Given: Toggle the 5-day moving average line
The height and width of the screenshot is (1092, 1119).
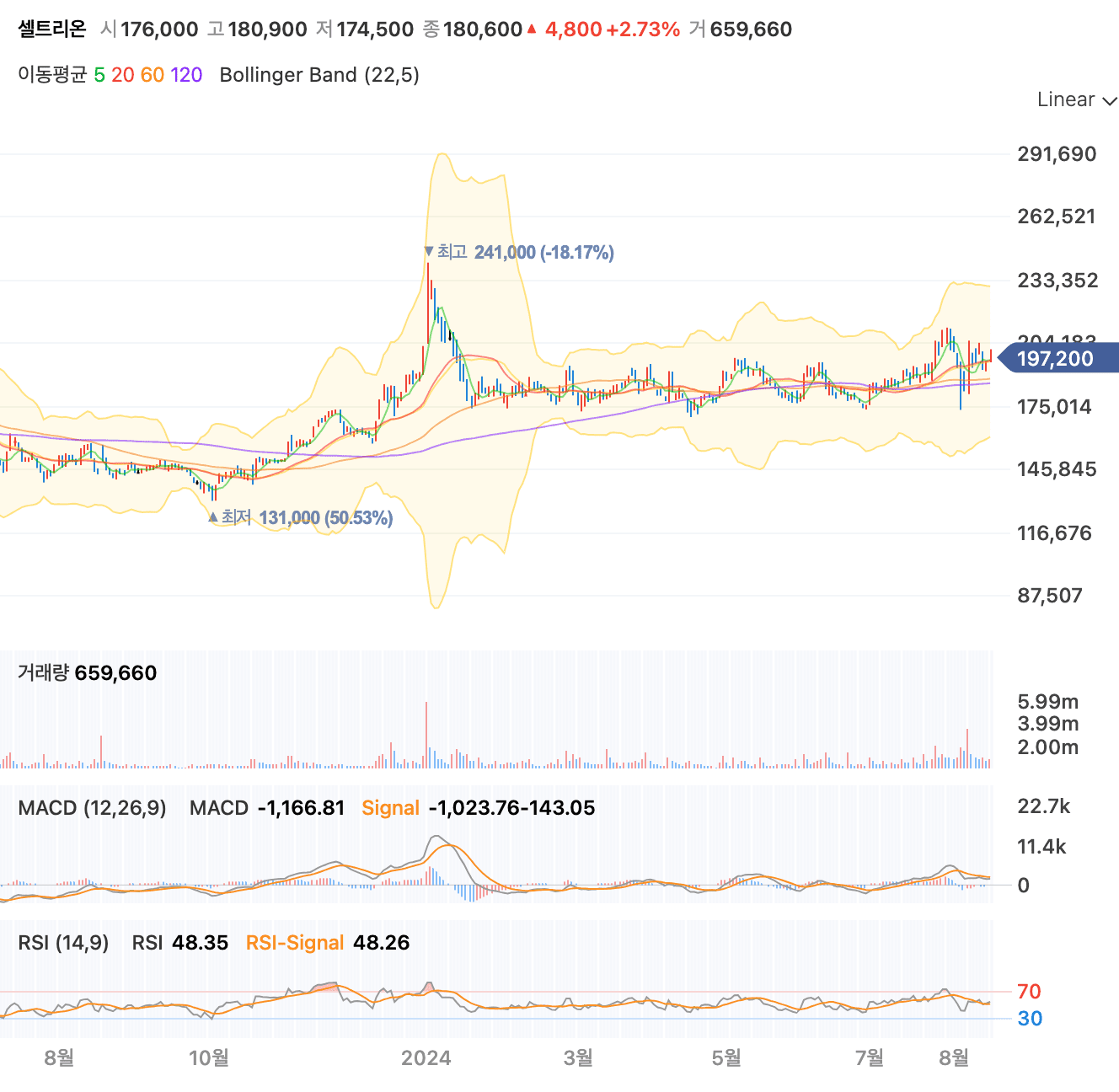Looking at the screenshot, I should (x=99, y=75).
